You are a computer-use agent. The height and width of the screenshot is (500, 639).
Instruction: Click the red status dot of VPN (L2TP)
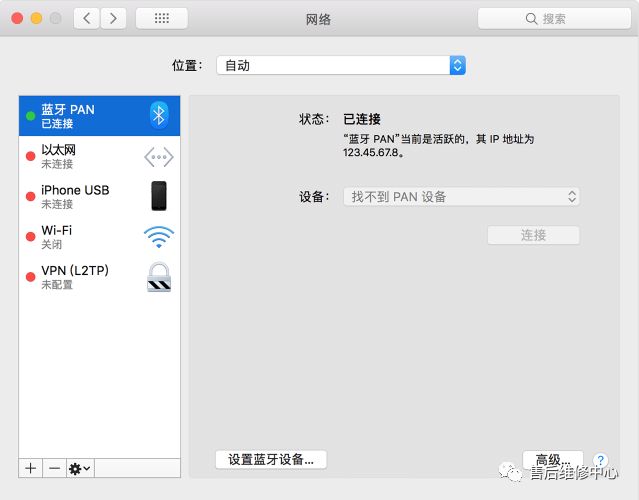point(31,277)
